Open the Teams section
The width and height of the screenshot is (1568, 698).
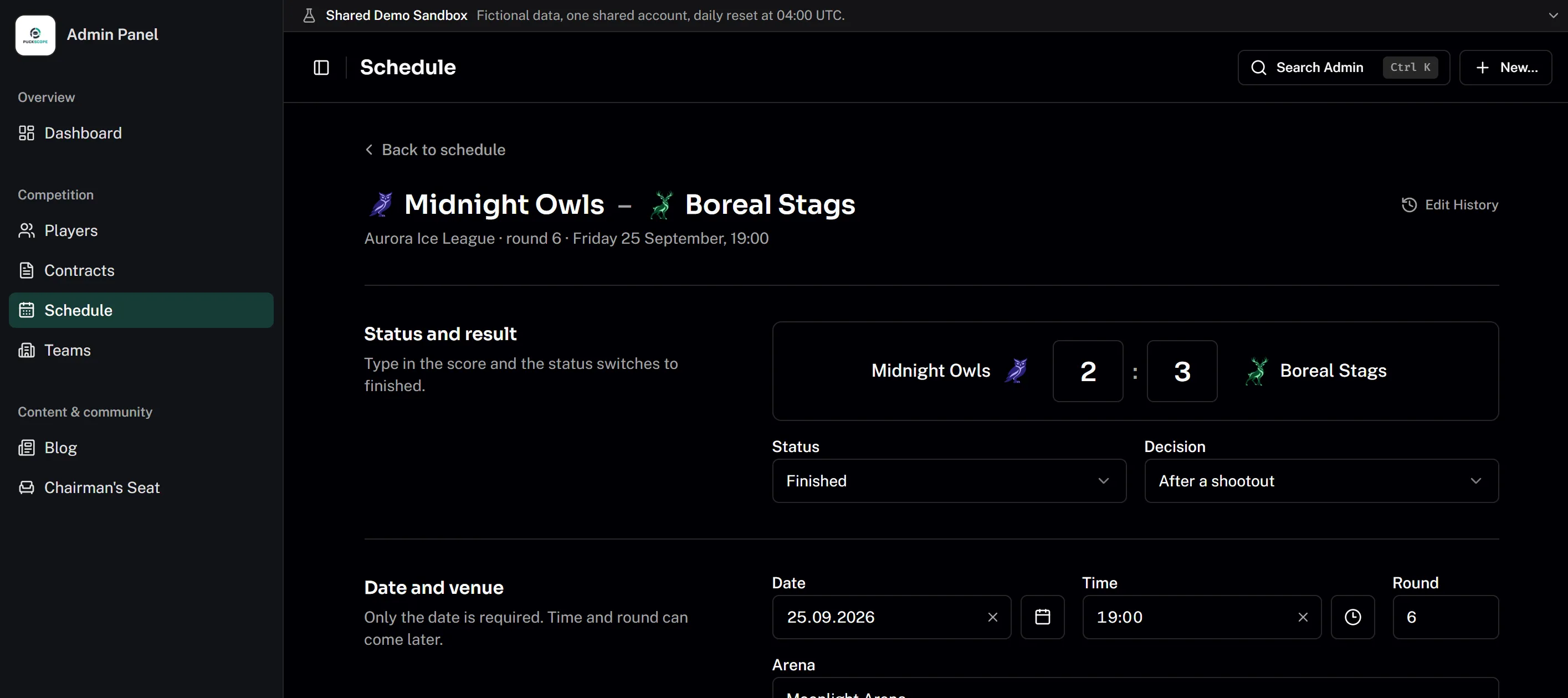[141, 350]
